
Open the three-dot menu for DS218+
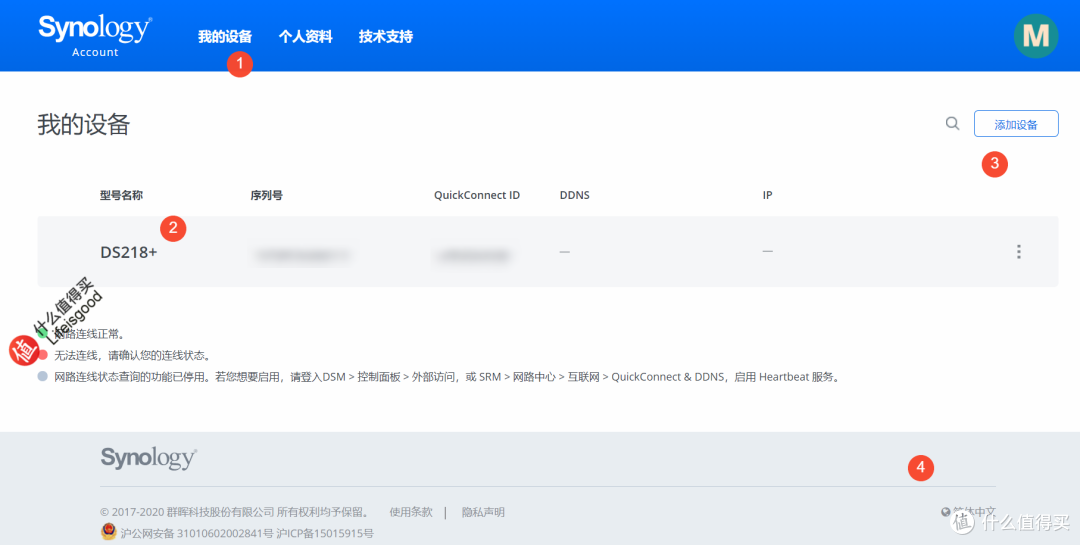click(x=1019, y=252)
